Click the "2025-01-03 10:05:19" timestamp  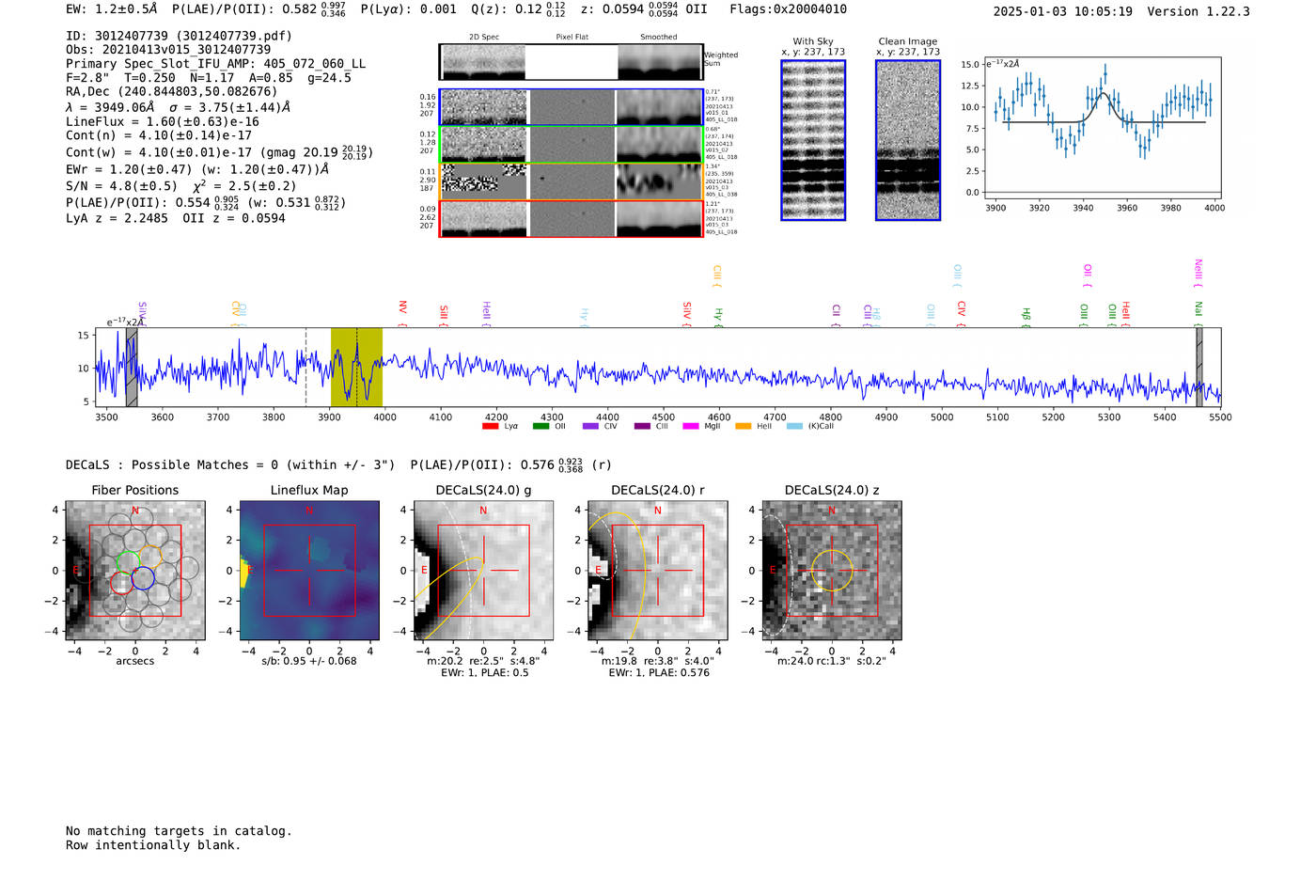(1062, 12)
